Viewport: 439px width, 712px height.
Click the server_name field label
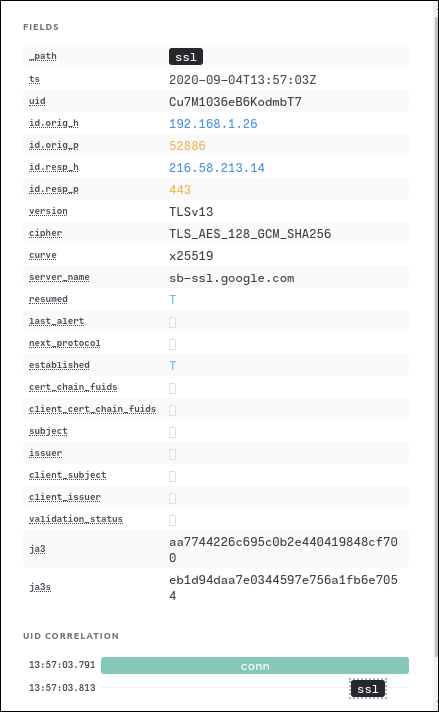pos(59,277)
